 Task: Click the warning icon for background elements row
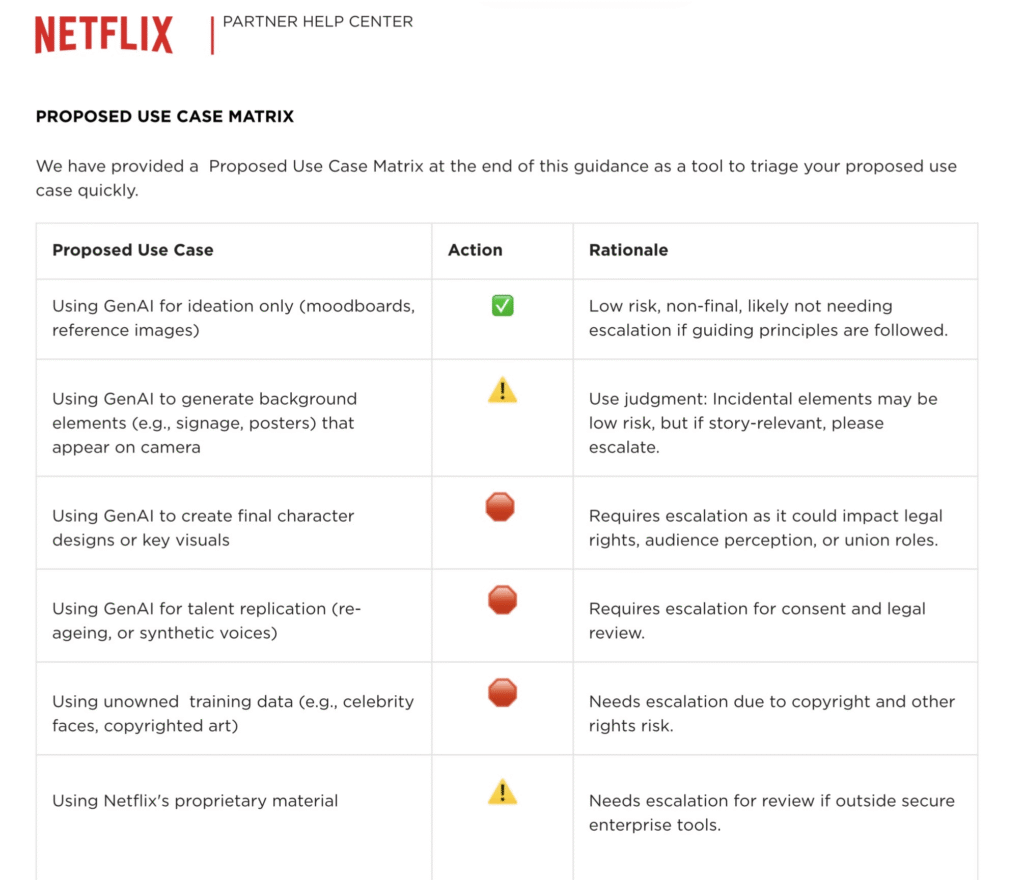[x=502, y=390]
